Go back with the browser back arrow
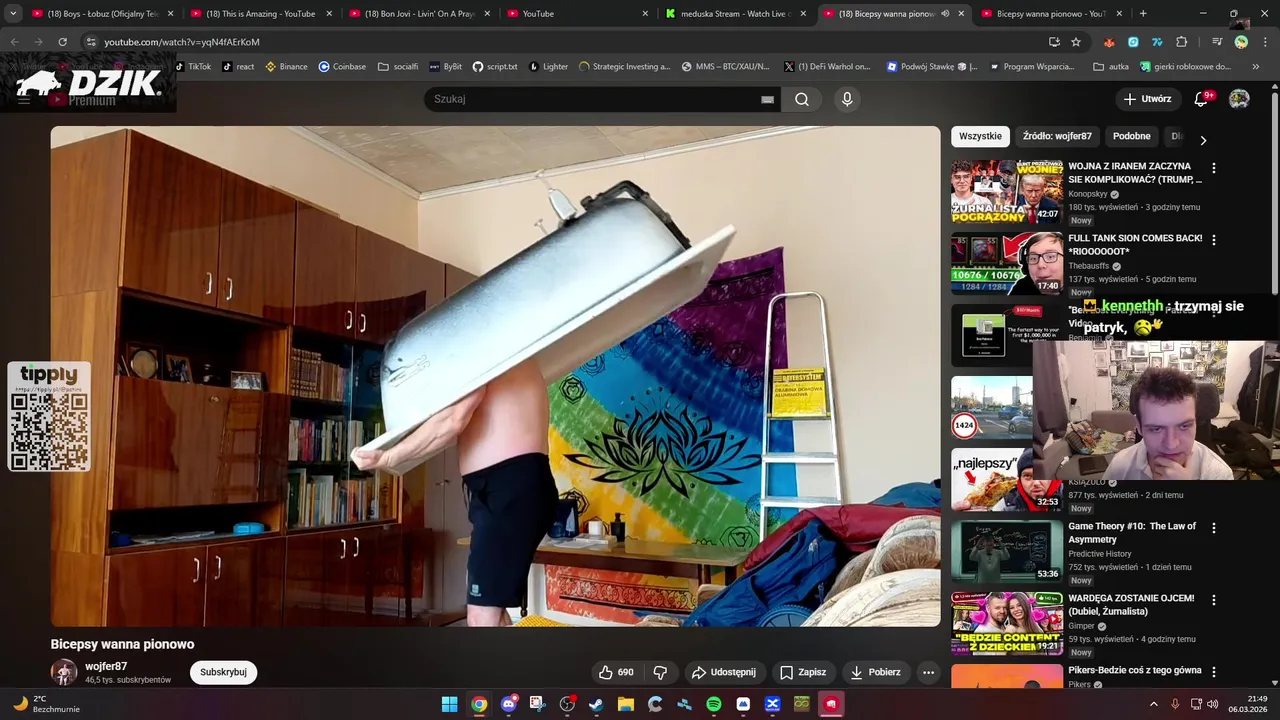 click(15, 42)
